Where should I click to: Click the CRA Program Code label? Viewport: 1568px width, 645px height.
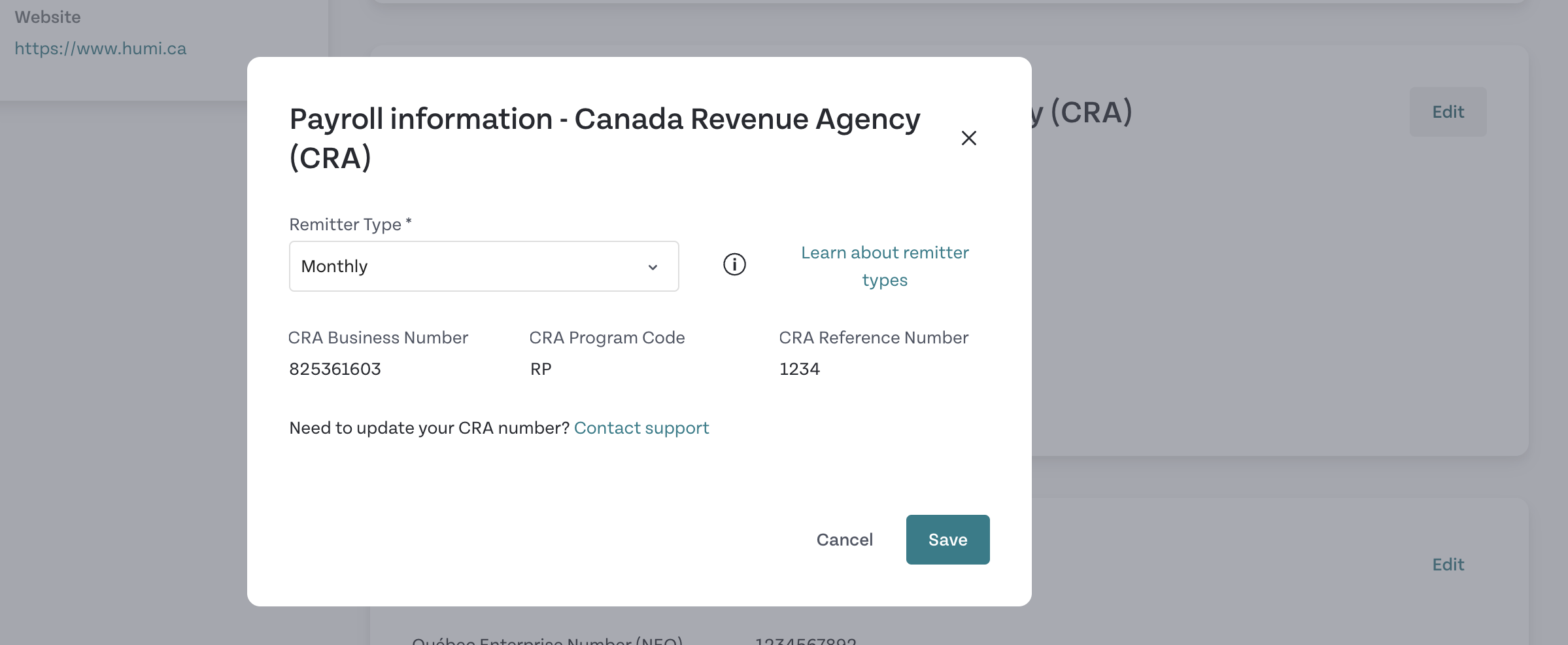click(x=607, y=338)
